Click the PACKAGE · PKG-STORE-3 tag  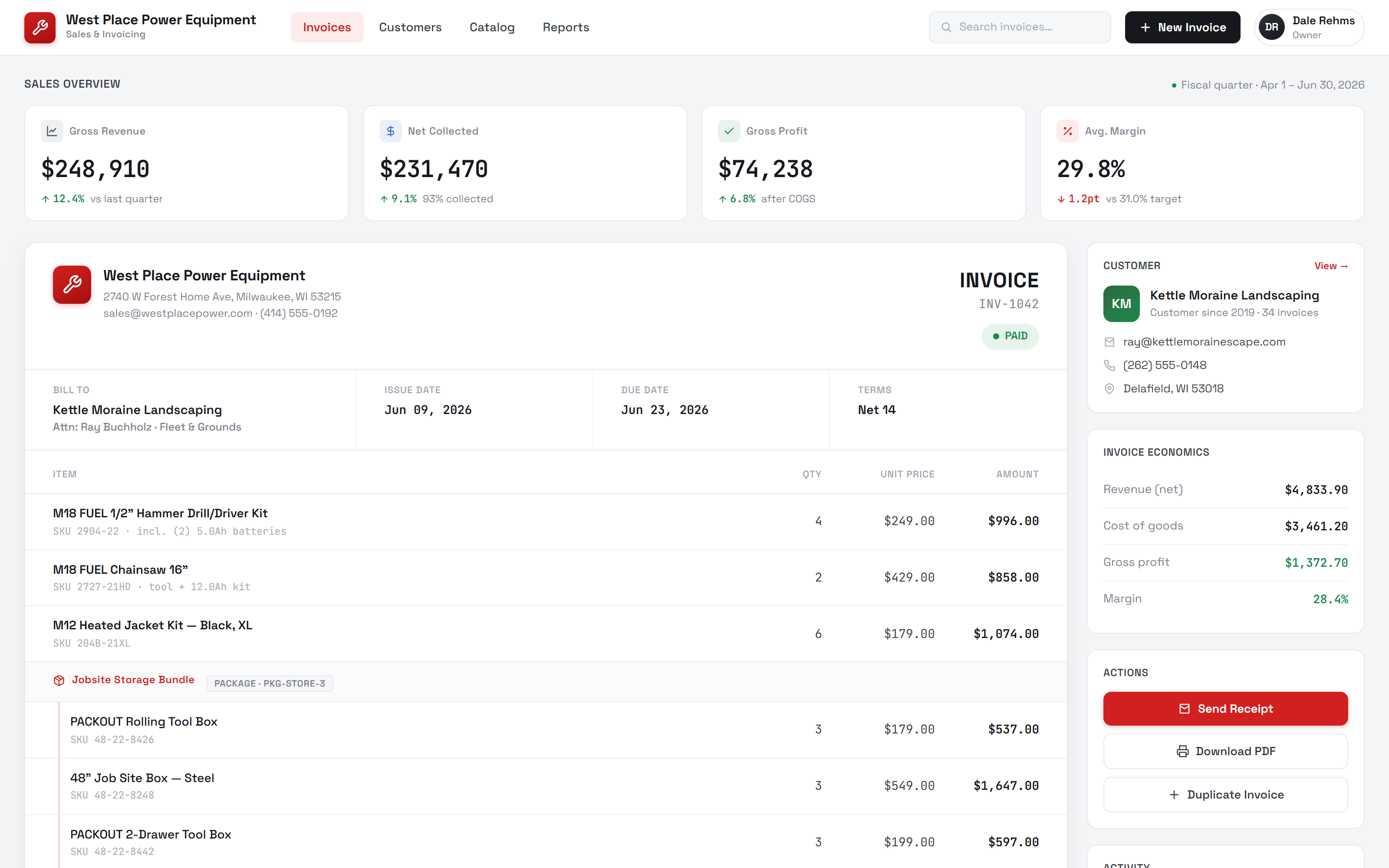coord(269,683)
